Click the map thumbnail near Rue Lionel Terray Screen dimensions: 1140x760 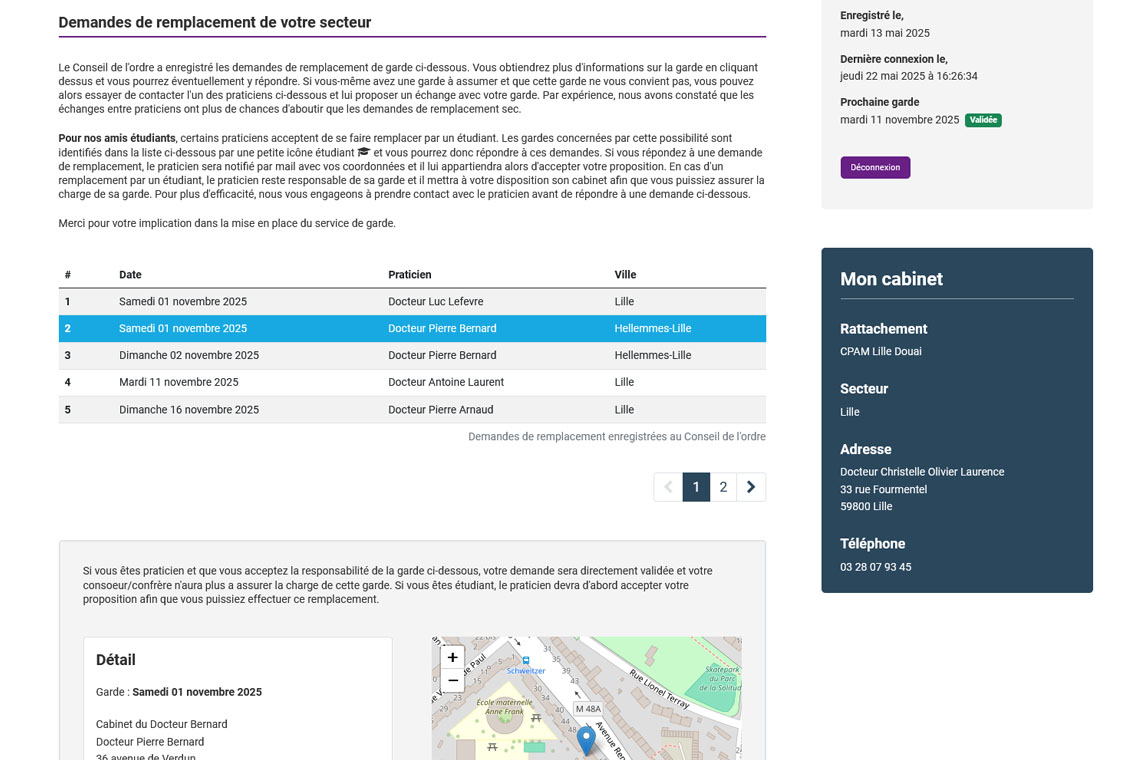coord(659,687)
